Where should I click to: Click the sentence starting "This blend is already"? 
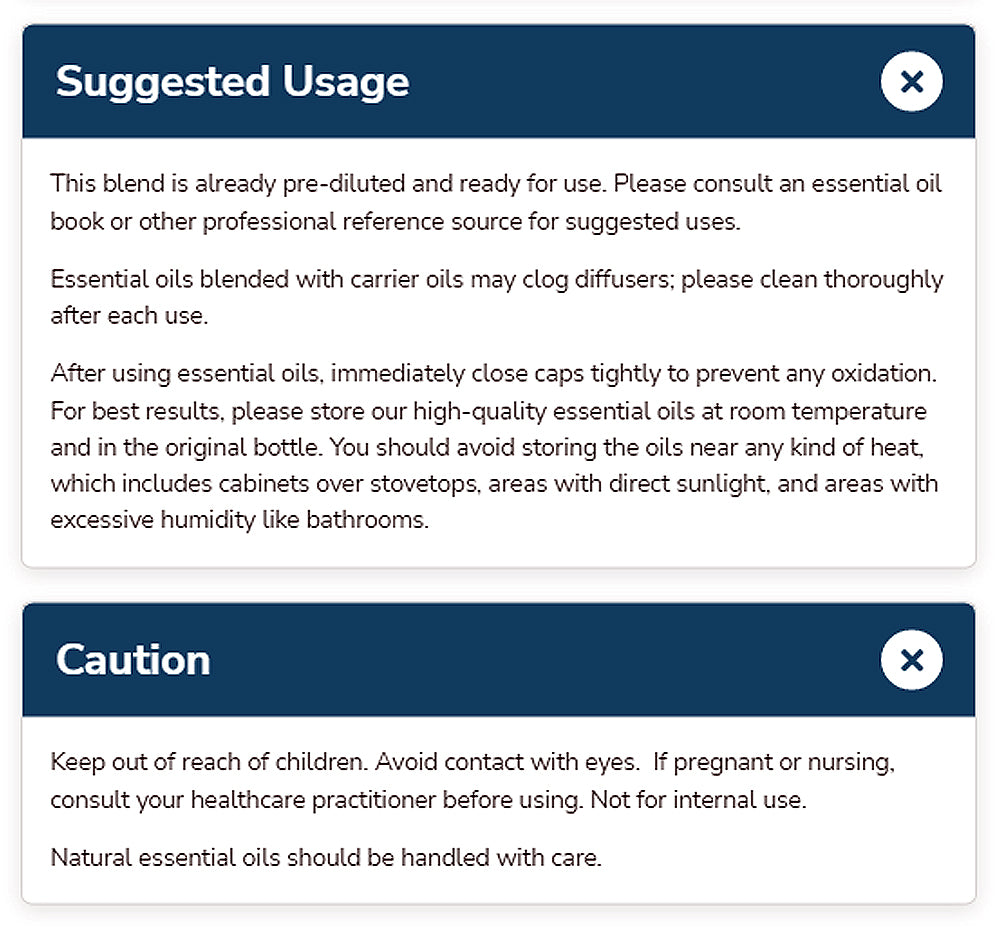pos(330,185)
